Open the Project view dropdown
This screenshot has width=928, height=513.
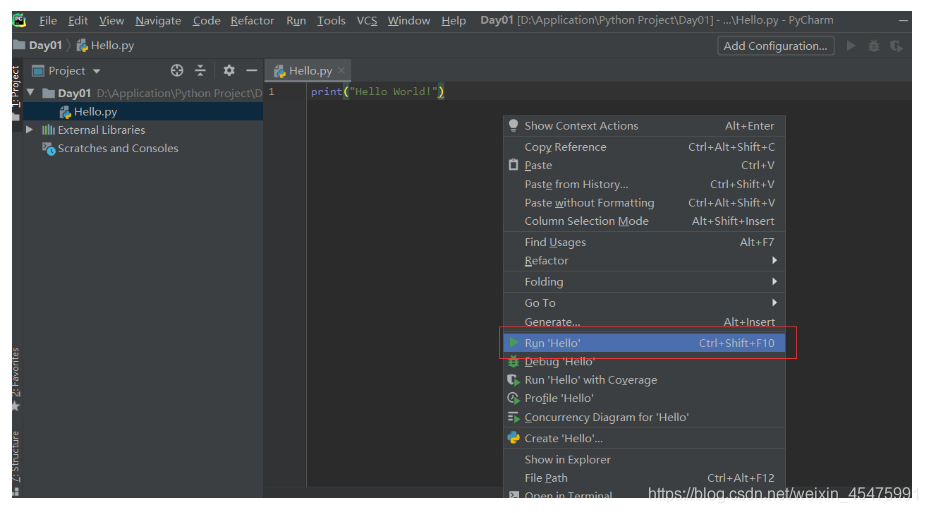pyautogui.click(x=96, y=71)
